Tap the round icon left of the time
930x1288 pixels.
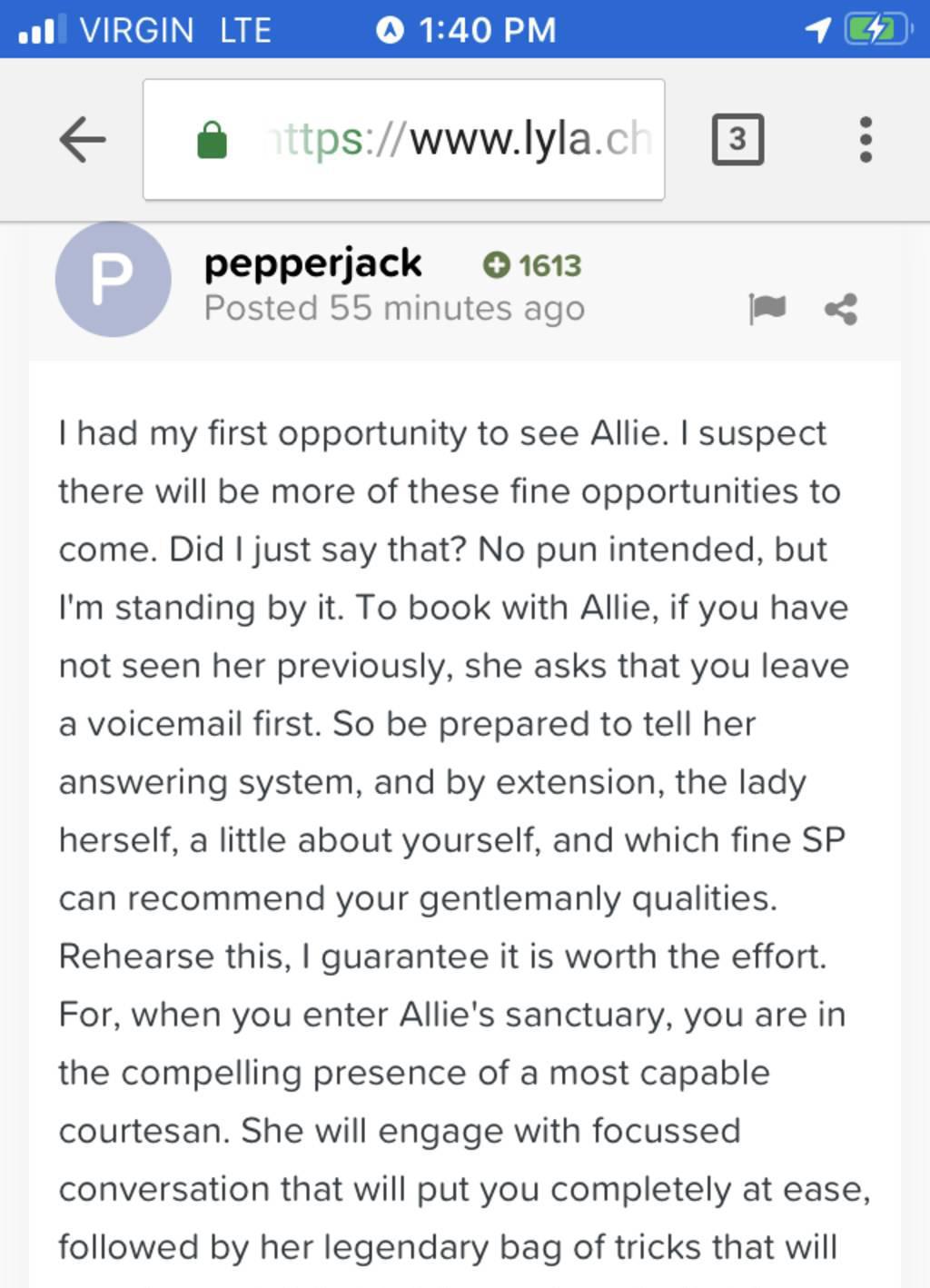point(390,31)
